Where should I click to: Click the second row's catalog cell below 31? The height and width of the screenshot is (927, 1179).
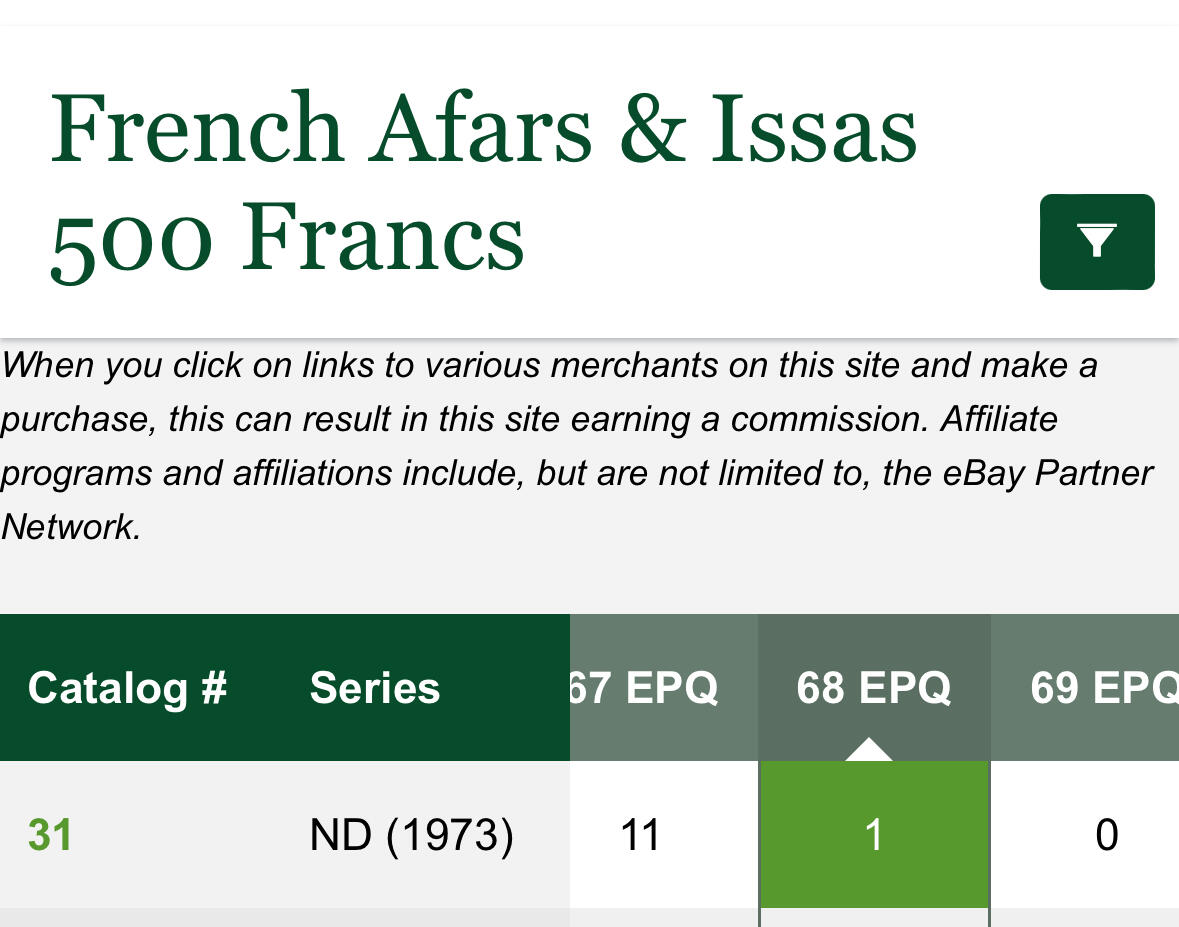pyautogui.click(x=128, y=918)
